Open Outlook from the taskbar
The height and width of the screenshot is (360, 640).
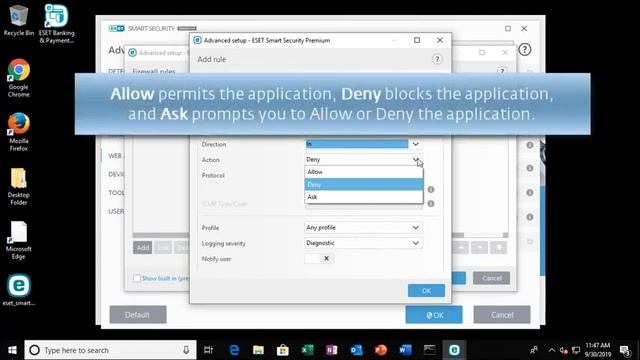coord(356,350)
